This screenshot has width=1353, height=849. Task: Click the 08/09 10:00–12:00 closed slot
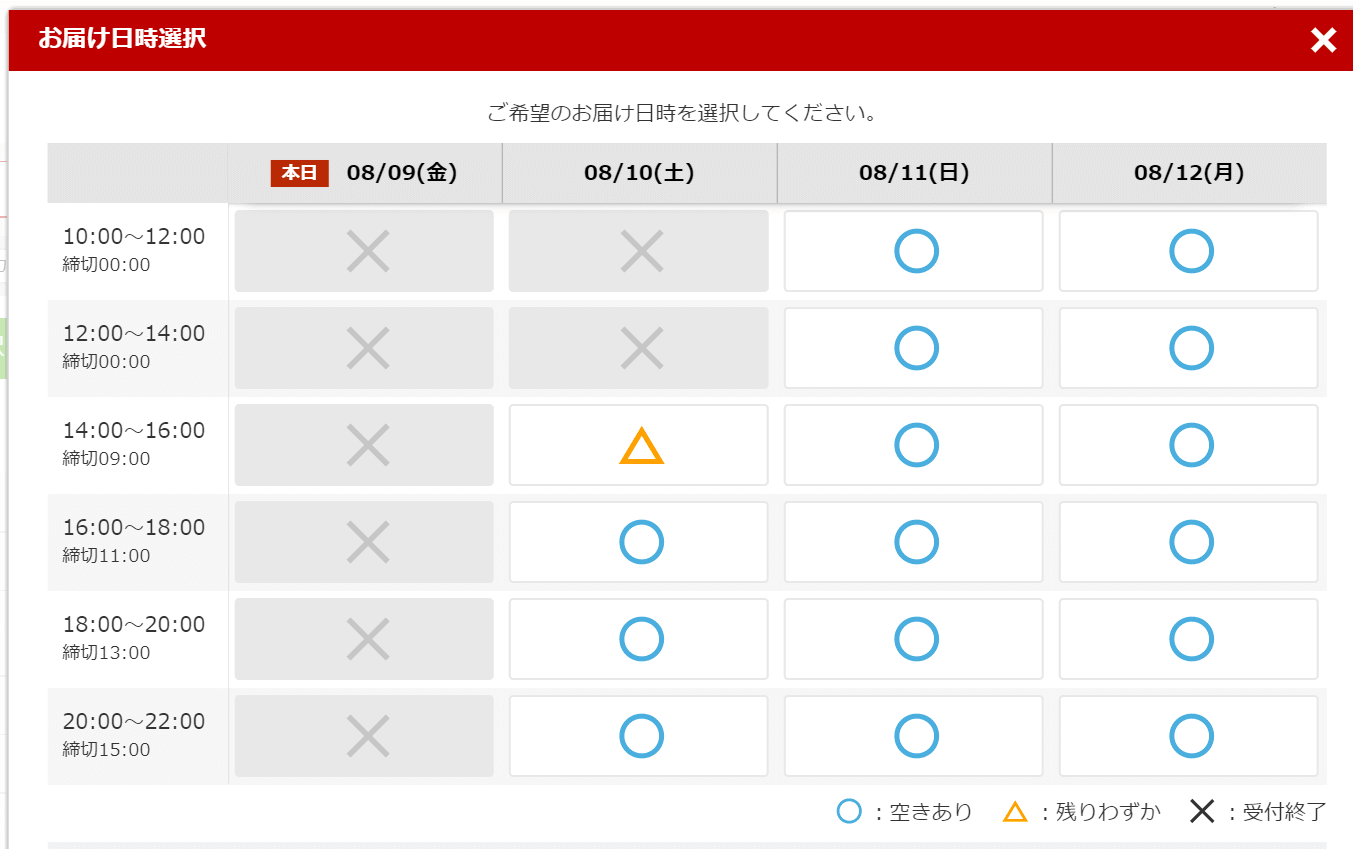pyautogui.click(x=366, y=251)
